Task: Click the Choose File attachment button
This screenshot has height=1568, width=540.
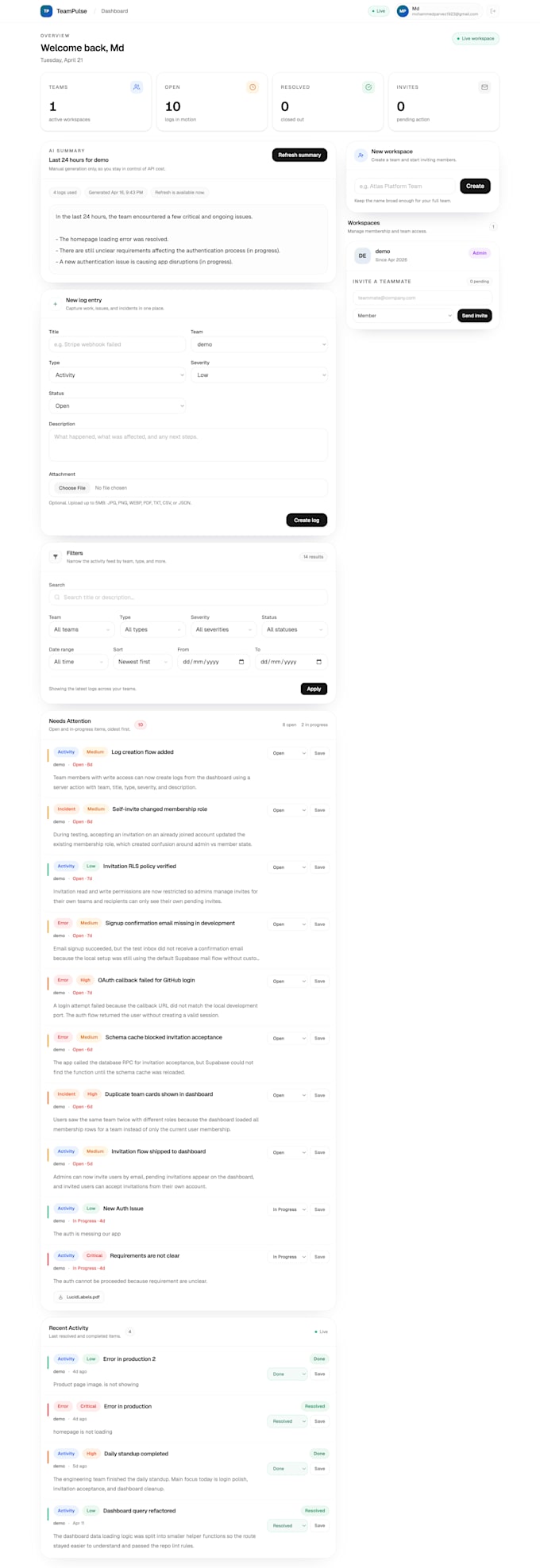Action: tap(71, 488)
